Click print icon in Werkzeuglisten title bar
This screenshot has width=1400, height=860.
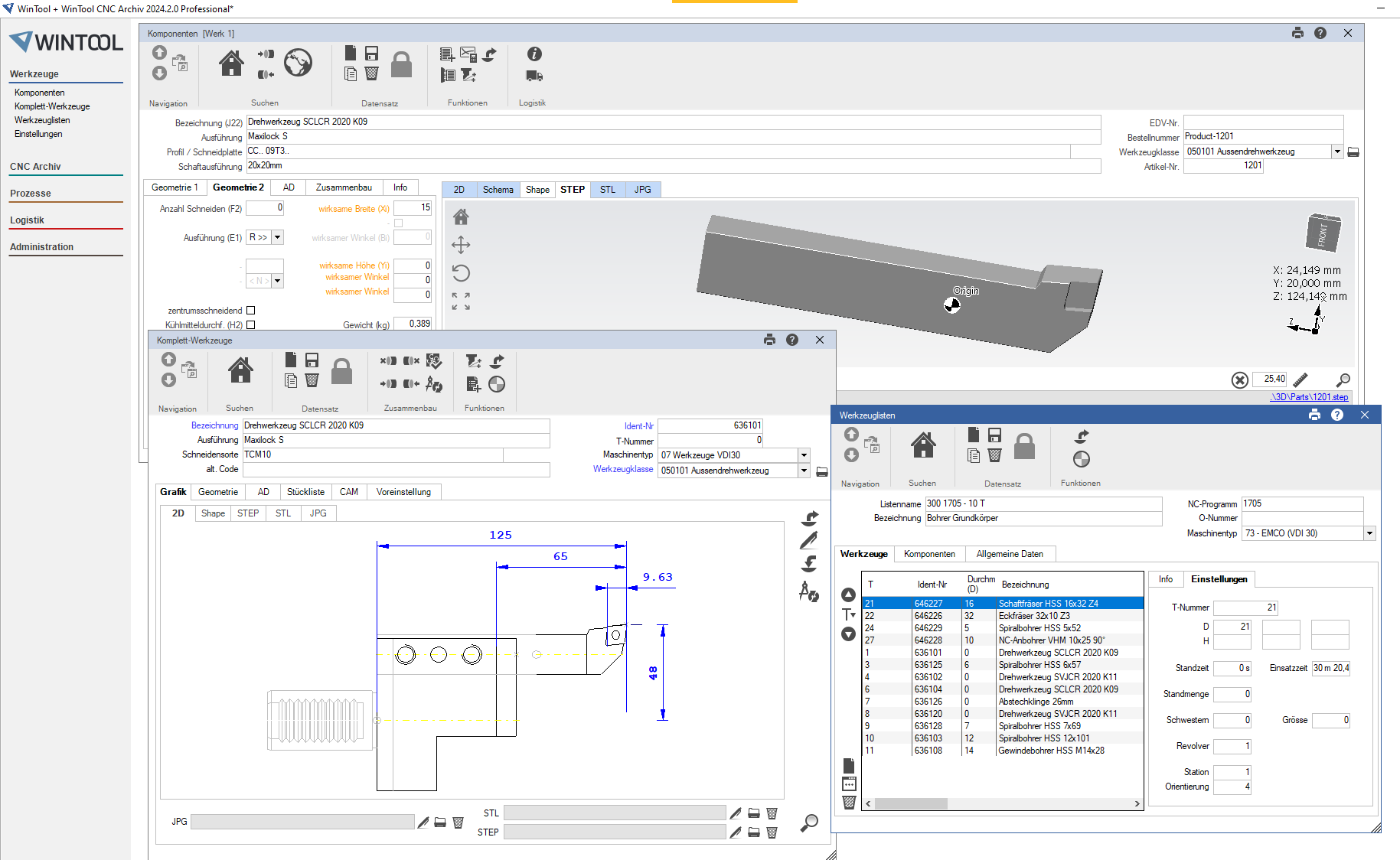click(1314, 415)
